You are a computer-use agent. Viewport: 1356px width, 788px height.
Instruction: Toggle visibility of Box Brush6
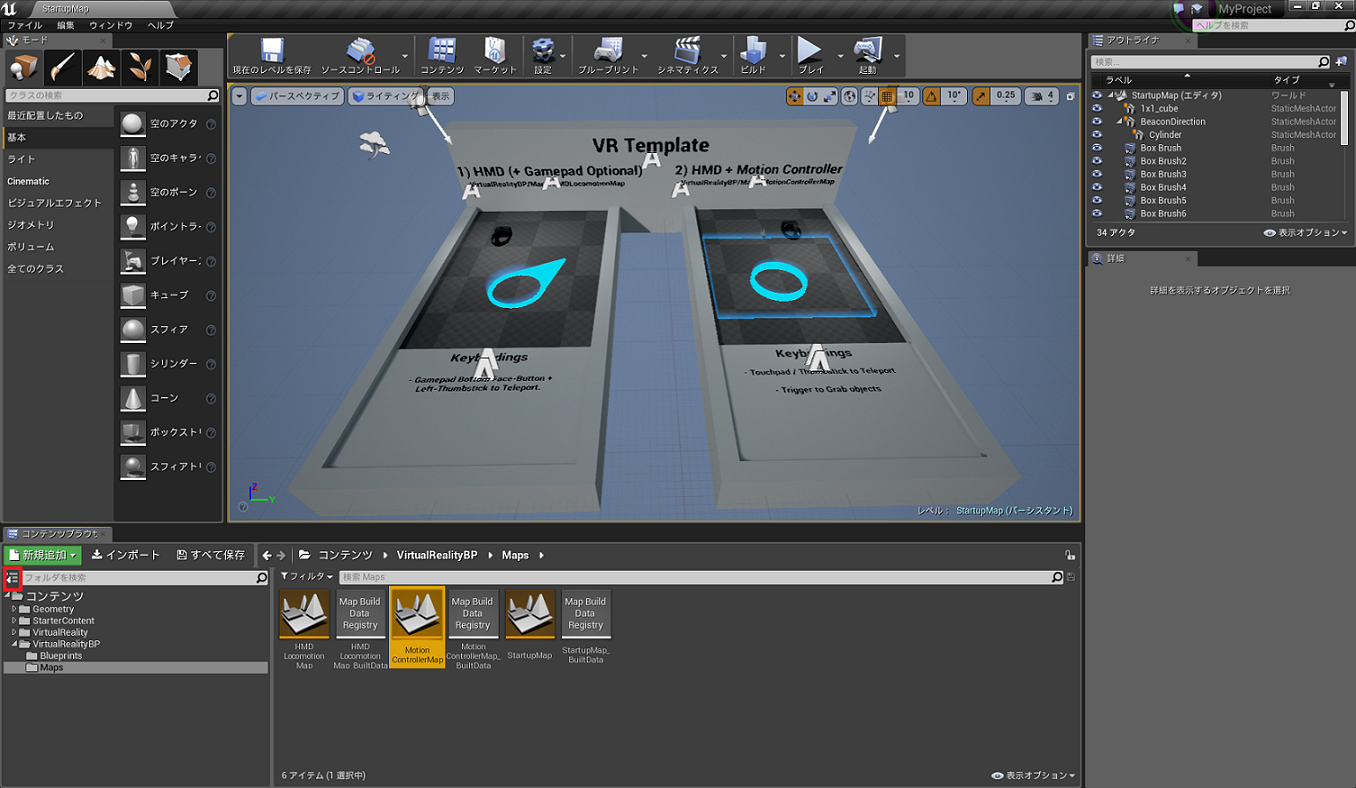tap(1097, 213)
